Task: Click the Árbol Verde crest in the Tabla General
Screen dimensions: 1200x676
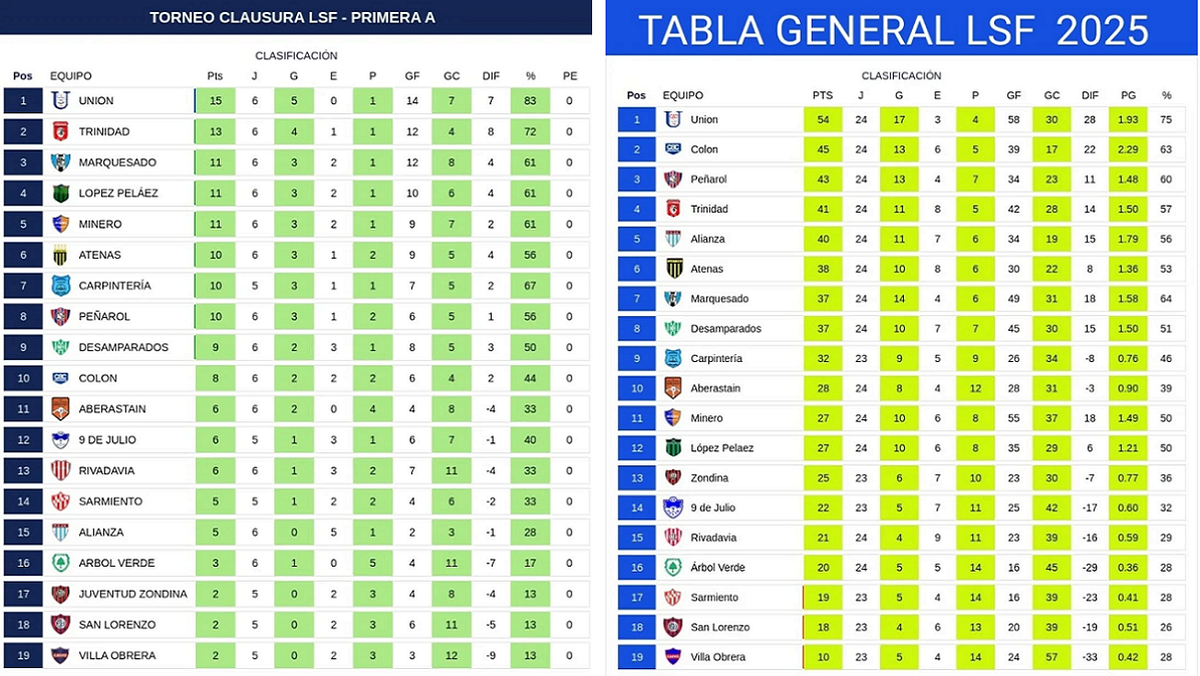Action: 673,567
